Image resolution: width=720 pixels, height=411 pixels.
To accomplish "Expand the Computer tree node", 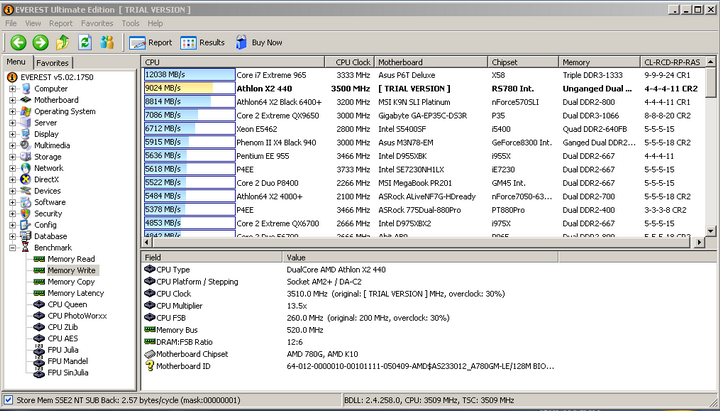I will [x=12, y=89].
